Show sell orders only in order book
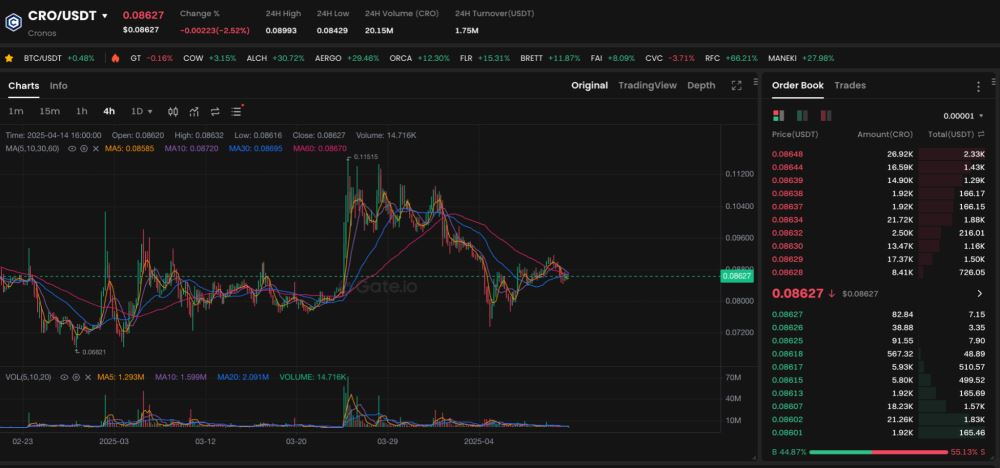This screenshot has height=468, width=1000. 800,116
